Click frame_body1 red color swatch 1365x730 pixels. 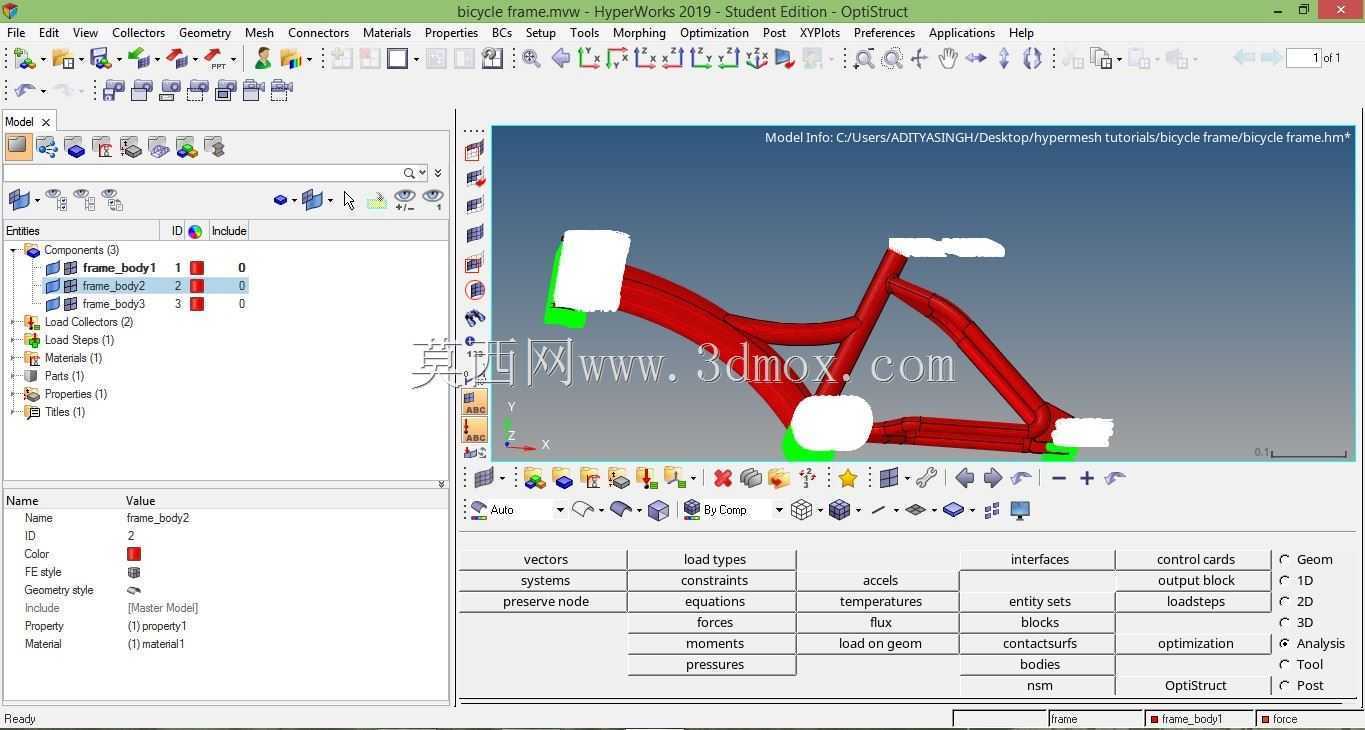coord(197,268)
